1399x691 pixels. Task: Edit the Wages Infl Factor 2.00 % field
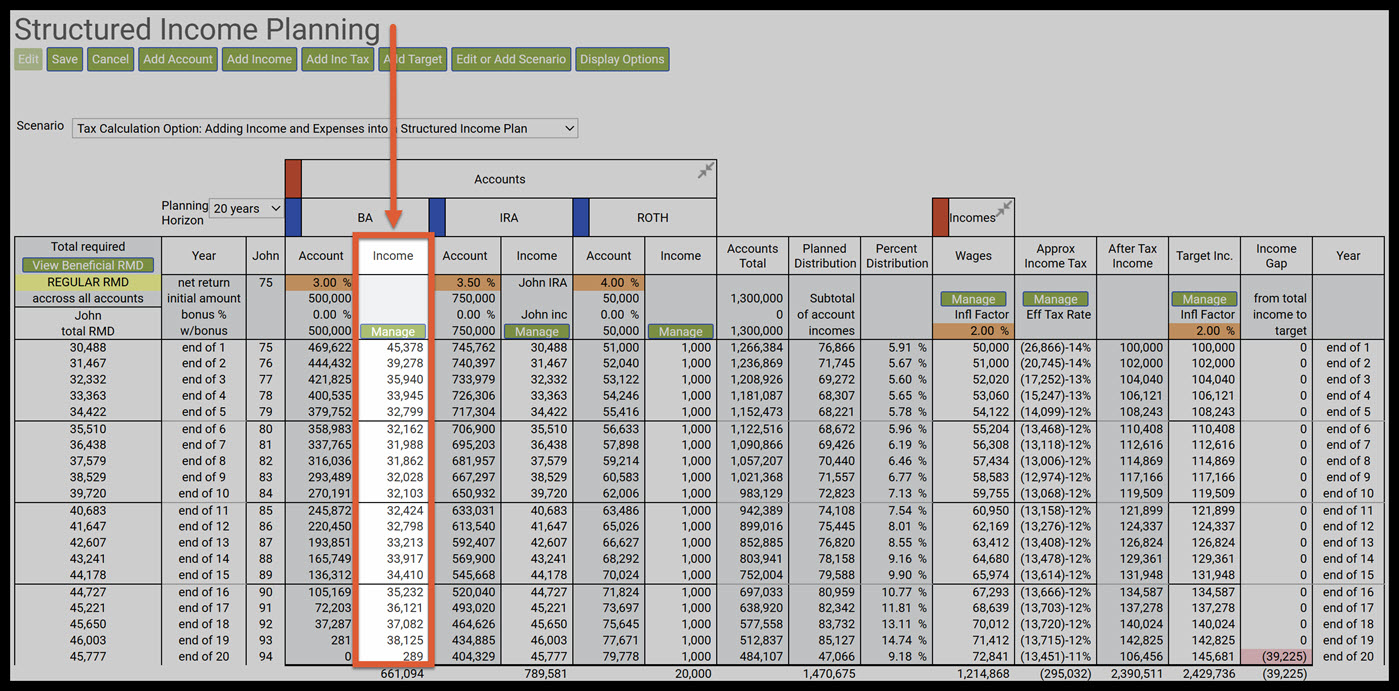[x=973, y=331]
